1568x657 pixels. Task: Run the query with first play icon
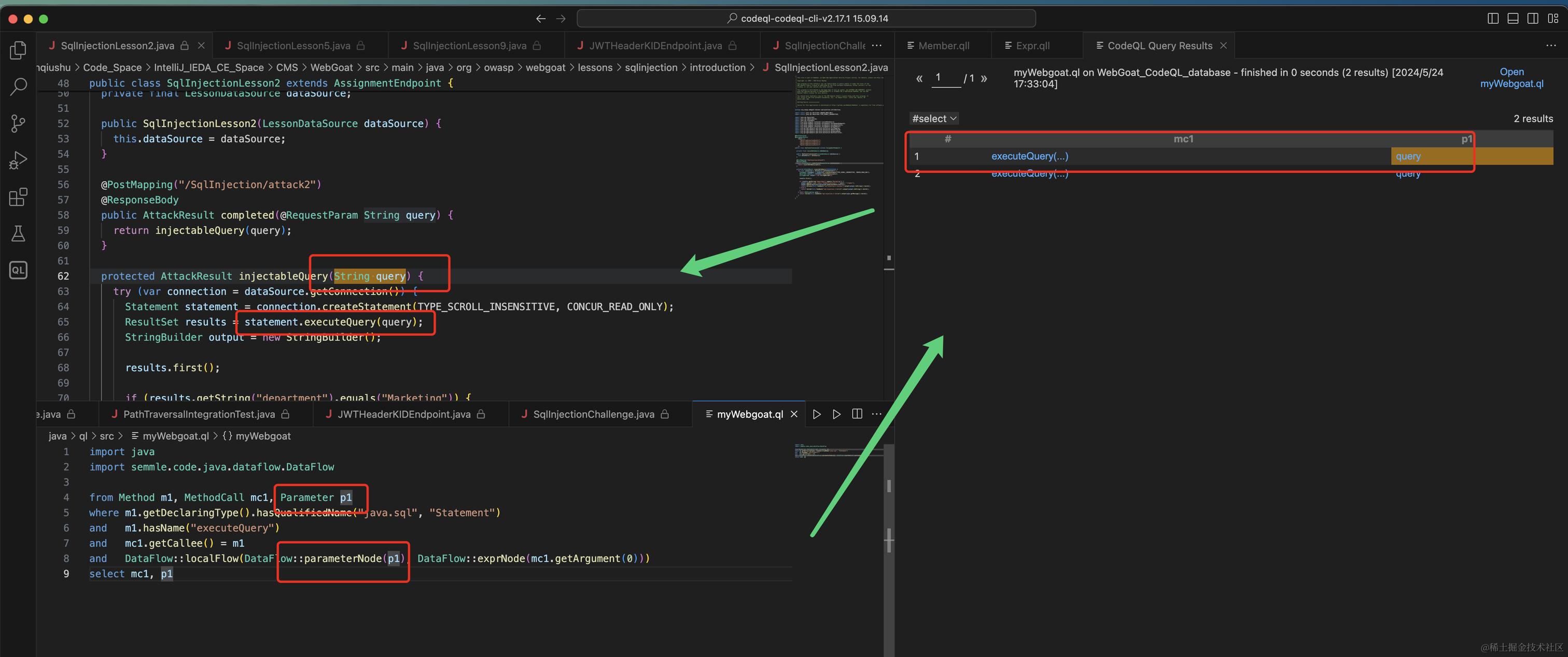[x=817, y=414]
